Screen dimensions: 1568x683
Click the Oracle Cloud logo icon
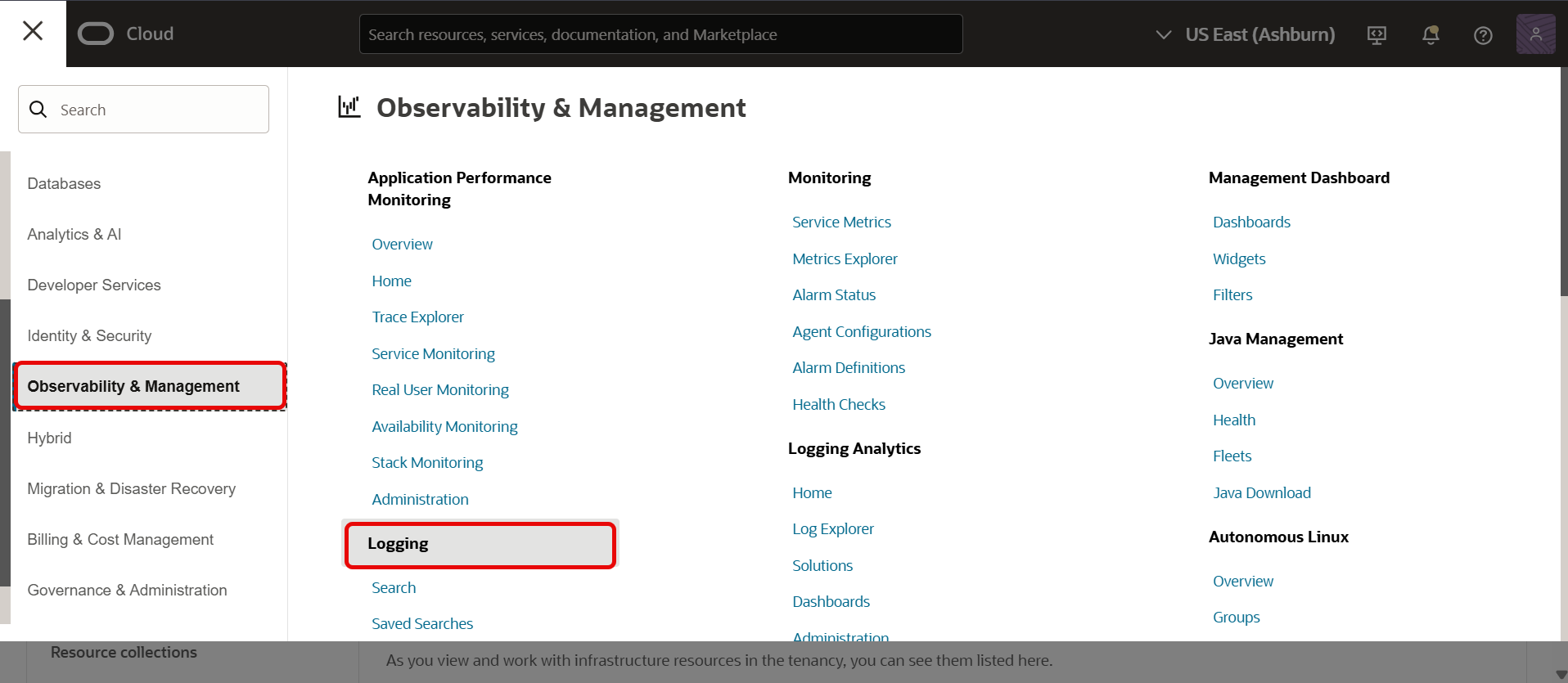pos(96,34)
